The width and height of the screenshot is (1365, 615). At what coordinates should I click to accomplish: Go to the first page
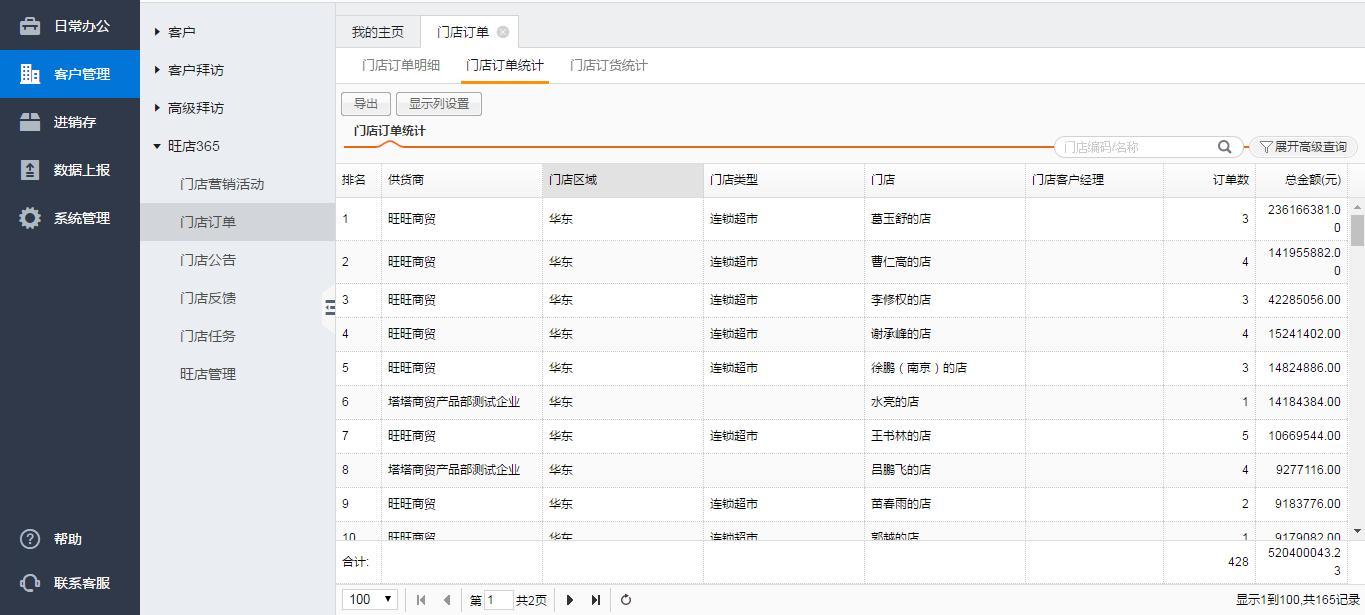click(x=421, y=600)
